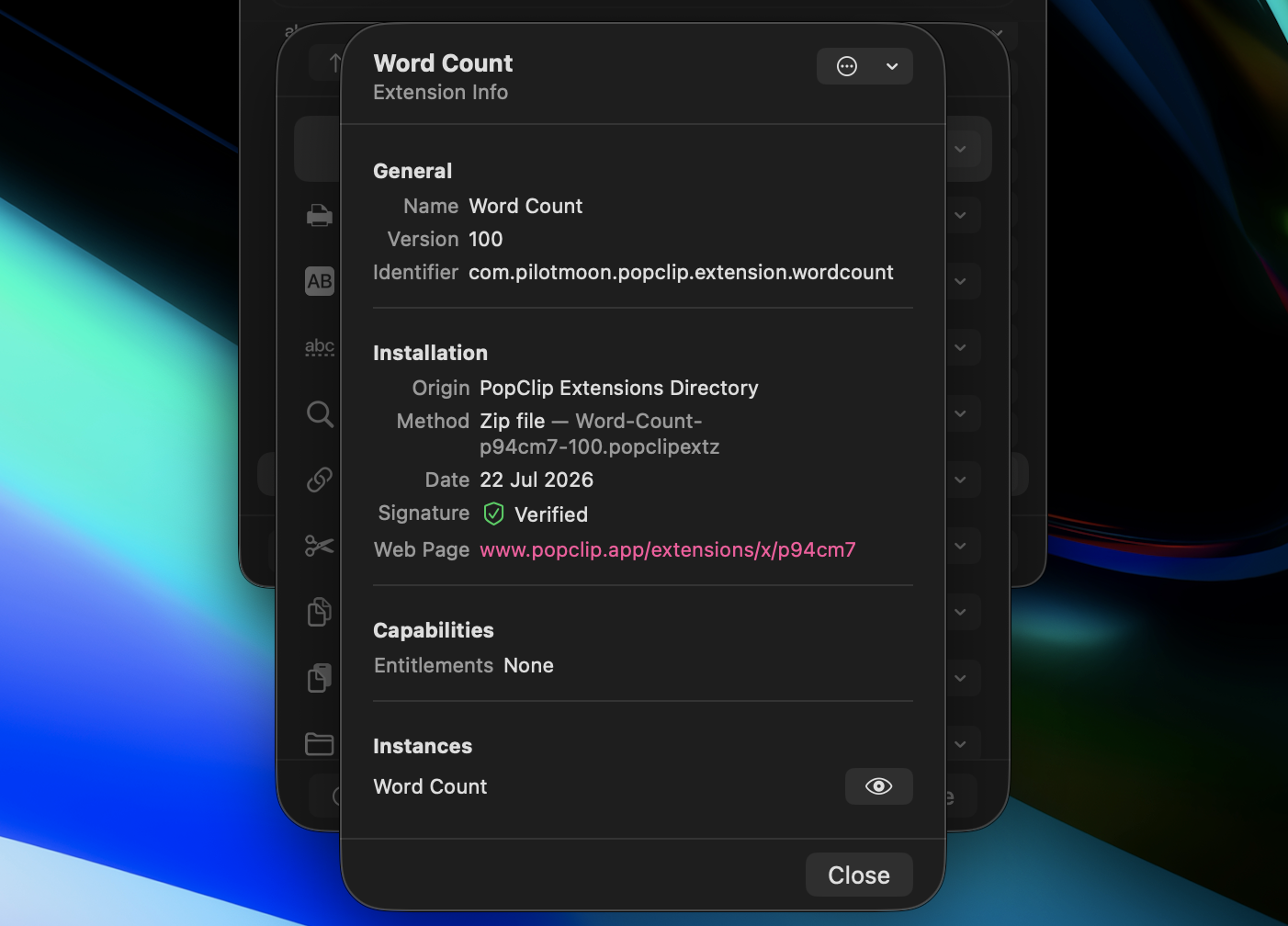Expand the chevron on the copy documents row
This screenshot has height=926, width=1288.
pos(960,612)
